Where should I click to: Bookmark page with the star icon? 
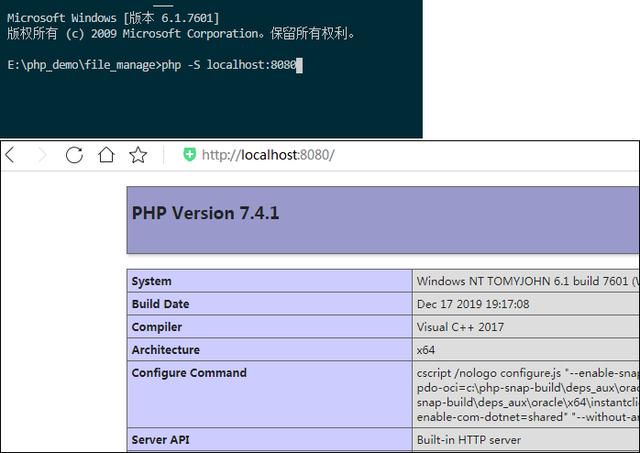pos(138,155)
